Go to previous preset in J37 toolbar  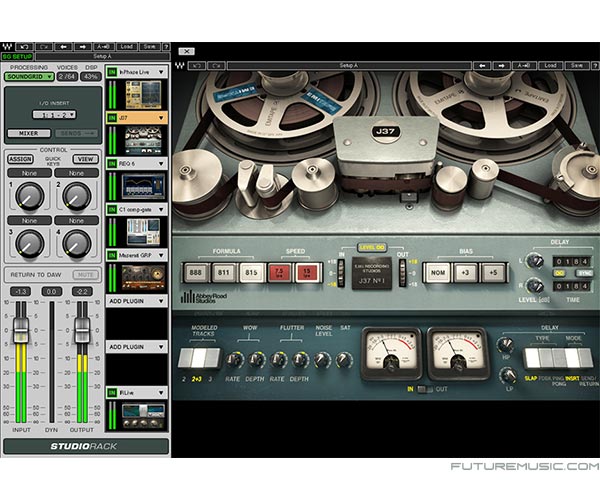tap(482, 65)
